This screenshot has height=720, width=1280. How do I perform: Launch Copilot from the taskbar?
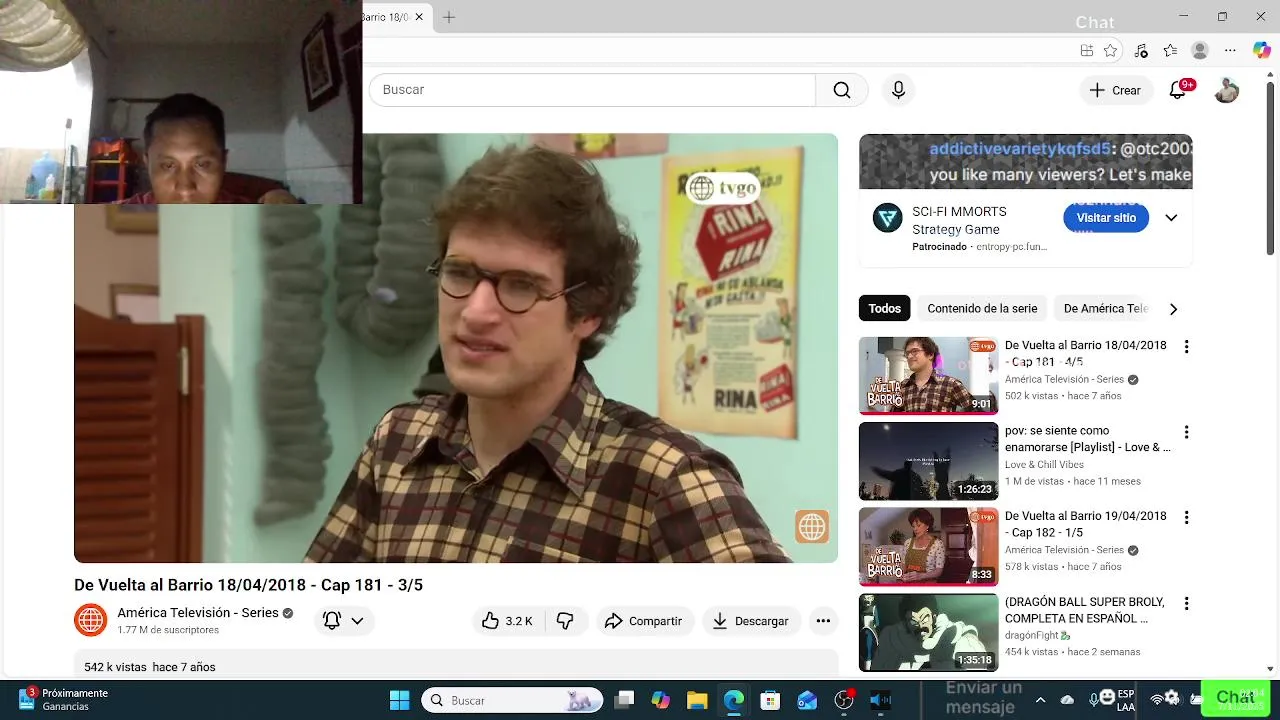pyautogui.click(x=660, y=700)
